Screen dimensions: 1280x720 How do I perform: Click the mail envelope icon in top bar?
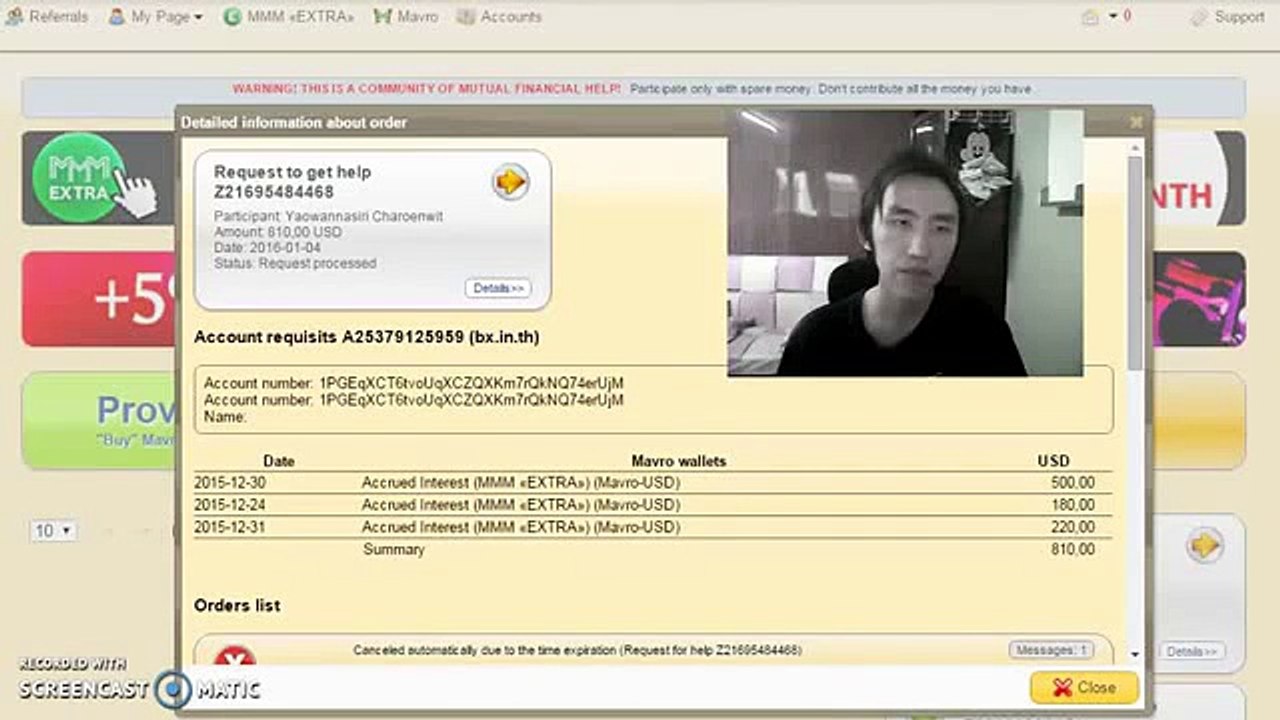pyautogui.click(x=1090, y=17)
